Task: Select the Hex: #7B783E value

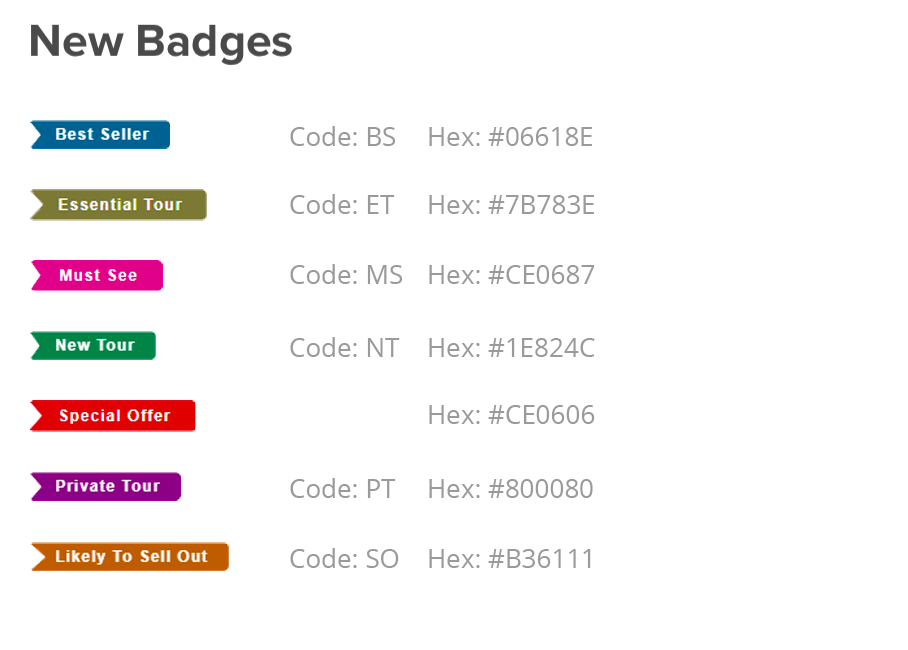Action: coord(511,205)
